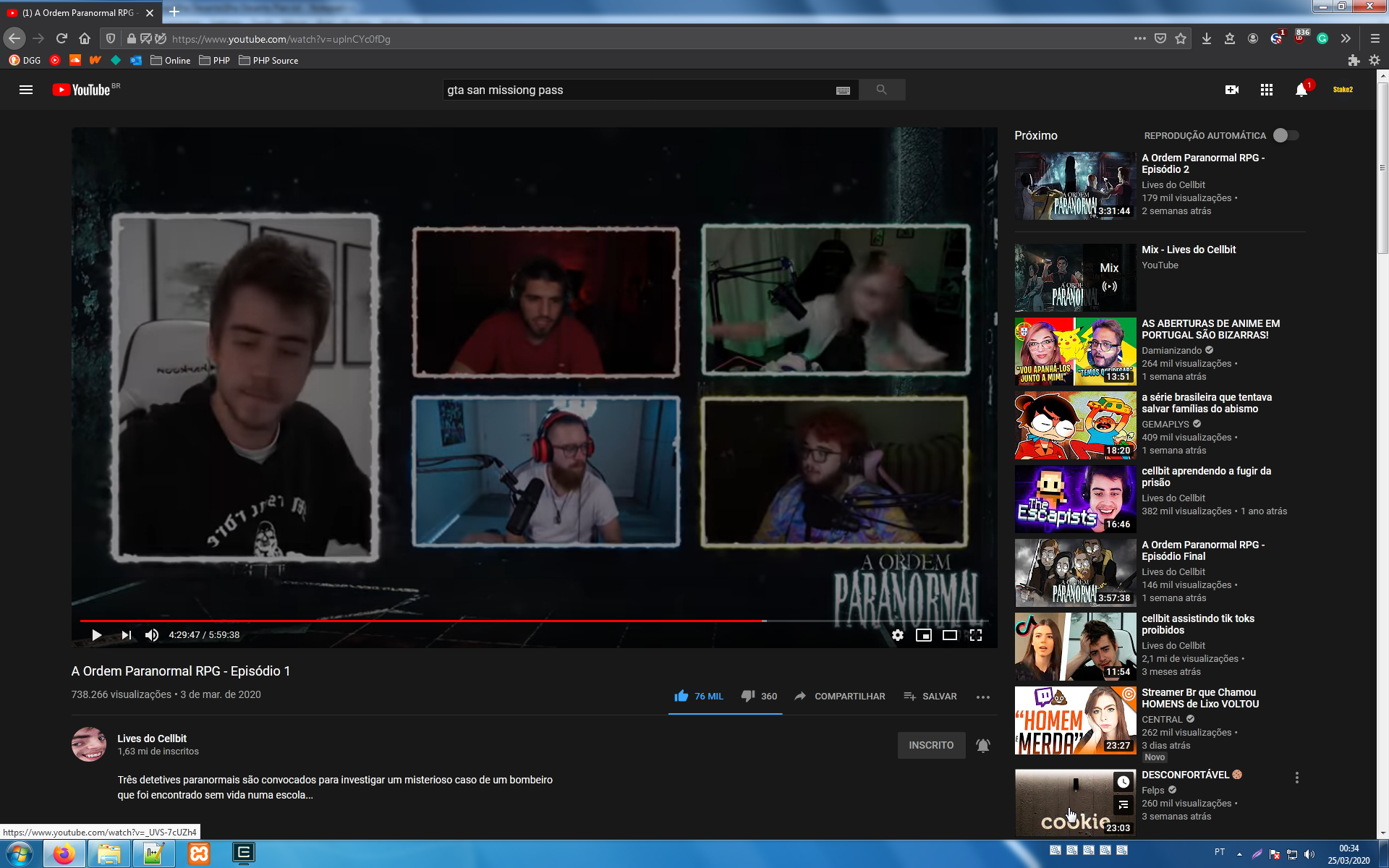
Task: Open YouTube apps grid
Action: pos(1266,90)
